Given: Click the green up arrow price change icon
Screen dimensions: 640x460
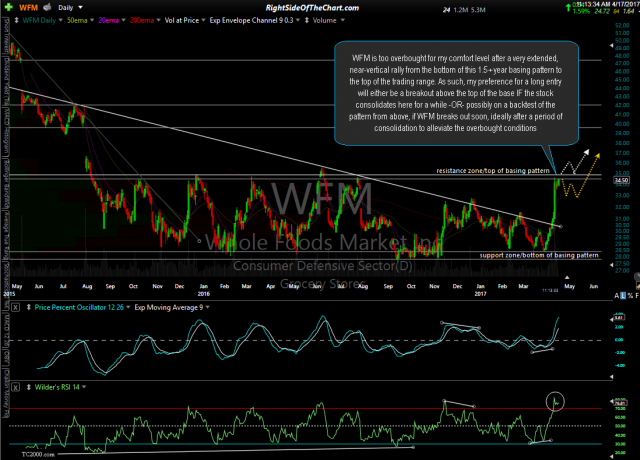Looking at the screenshot, I should (x=568, y=7).
